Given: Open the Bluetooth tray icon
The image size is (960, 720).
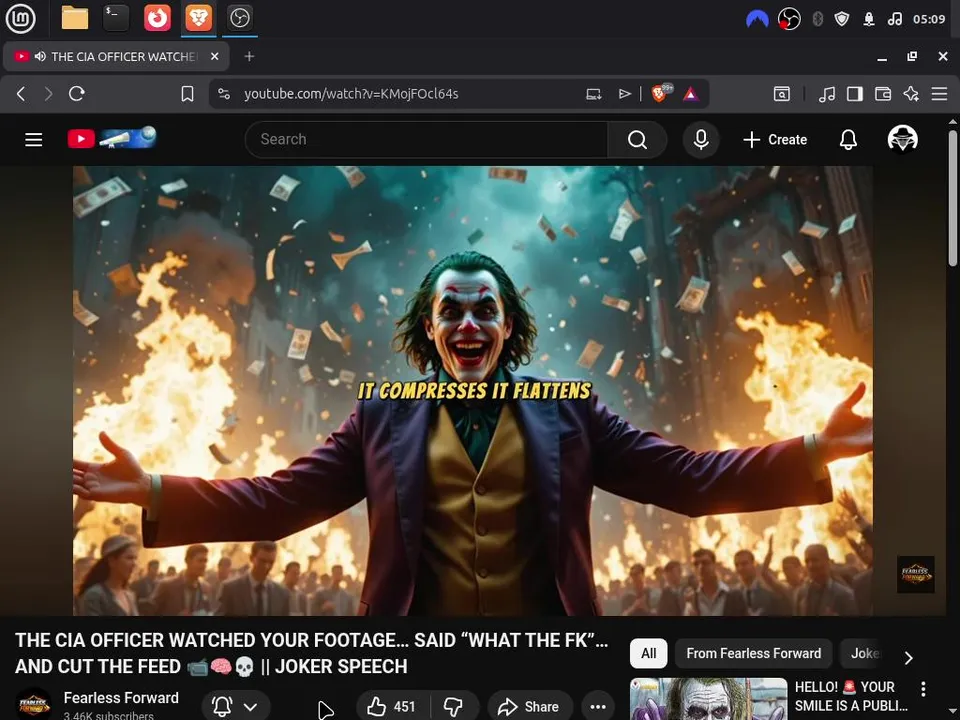Looking at the screenshot, I should 817,19.
